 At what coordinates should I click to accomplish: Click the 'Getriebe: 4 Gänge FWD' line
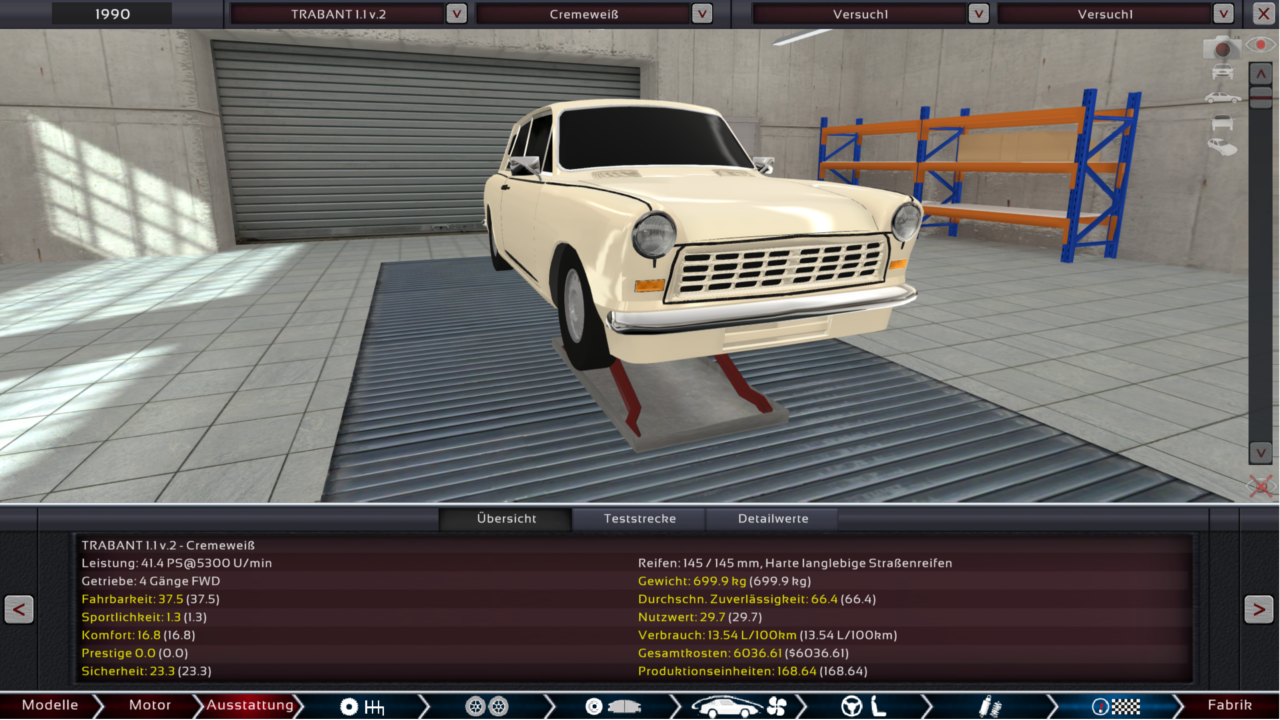tap(151, 581)
